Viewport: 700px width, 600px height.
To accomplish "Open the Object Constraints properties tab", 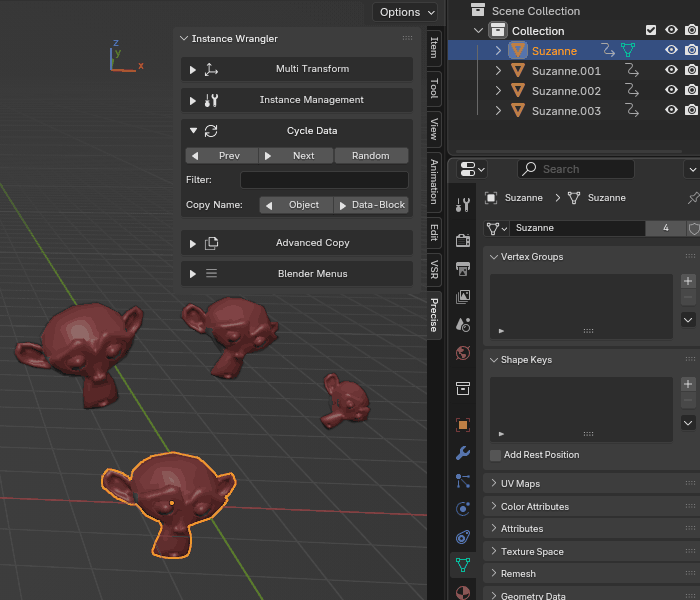I will point(463,537).
